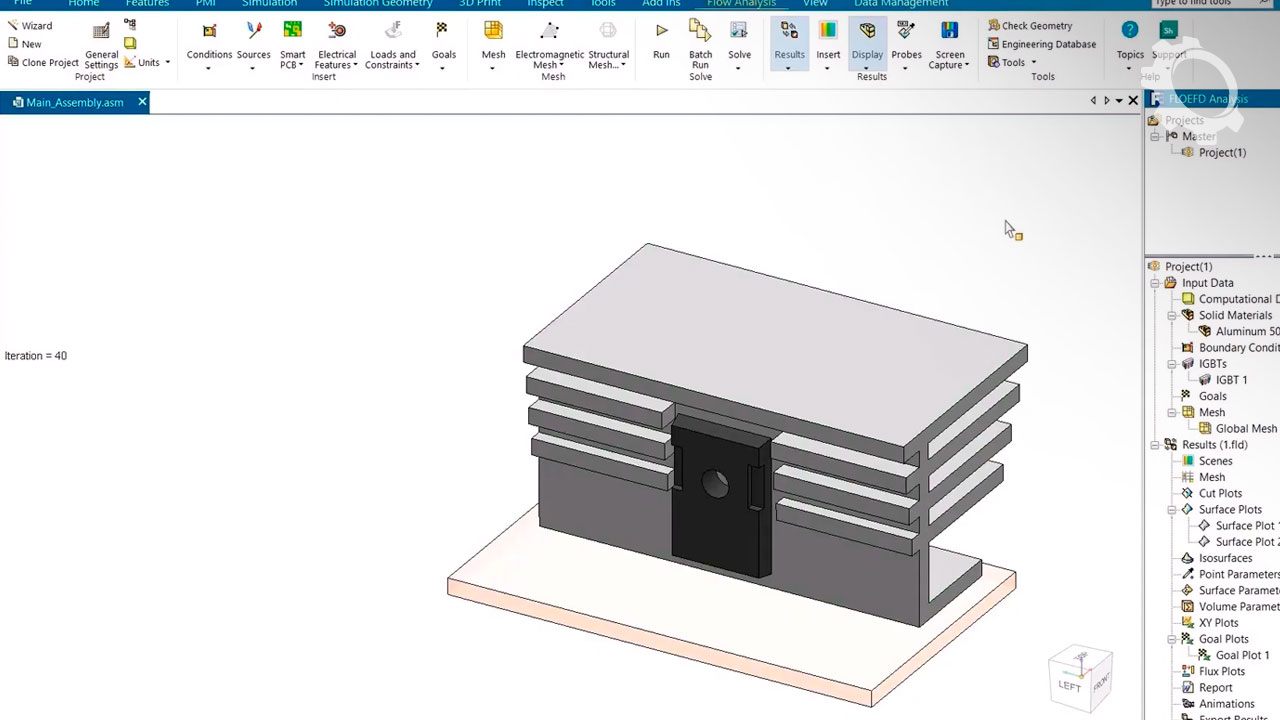The width and height of the screenshot is (1280, 720).
Task: Open Smart PCB tool
Action: click(292, 32)
